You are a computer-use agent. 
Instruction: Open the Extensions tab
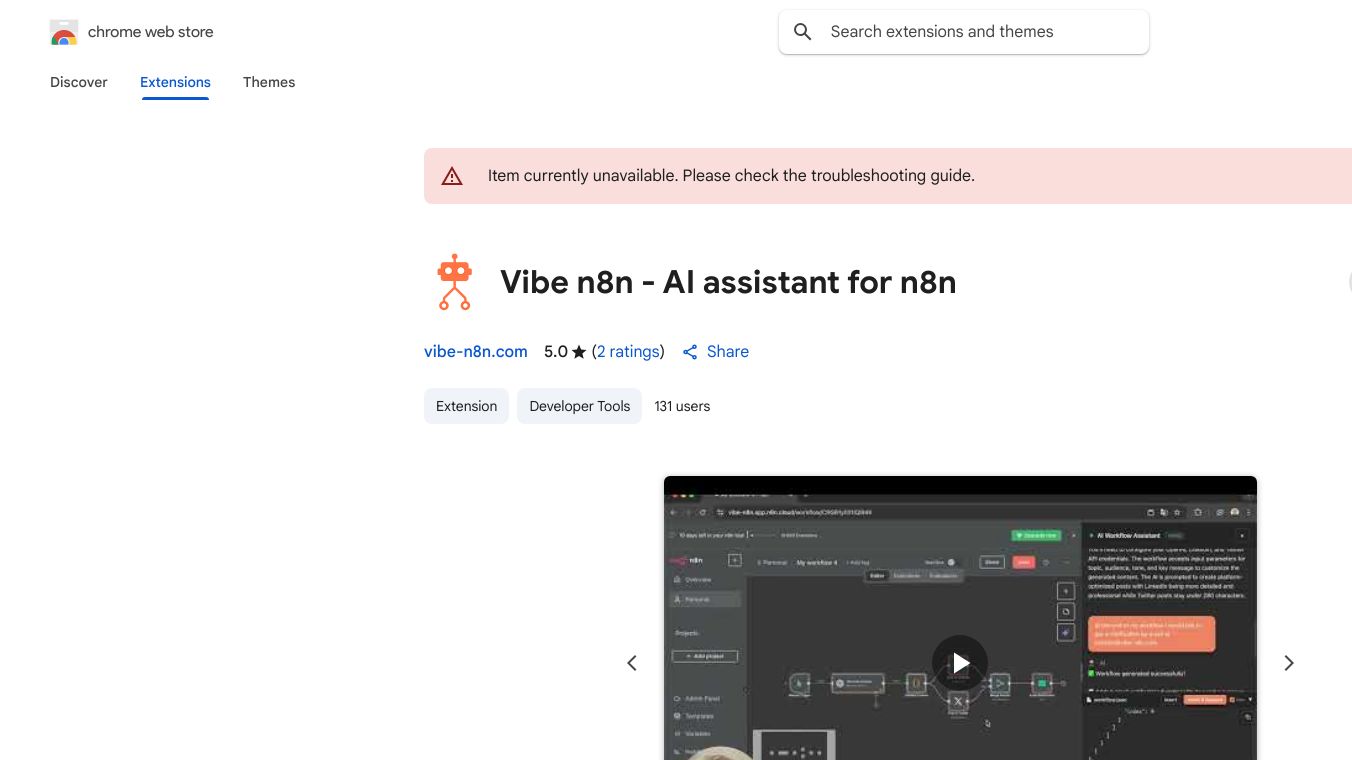pos(175,82)
